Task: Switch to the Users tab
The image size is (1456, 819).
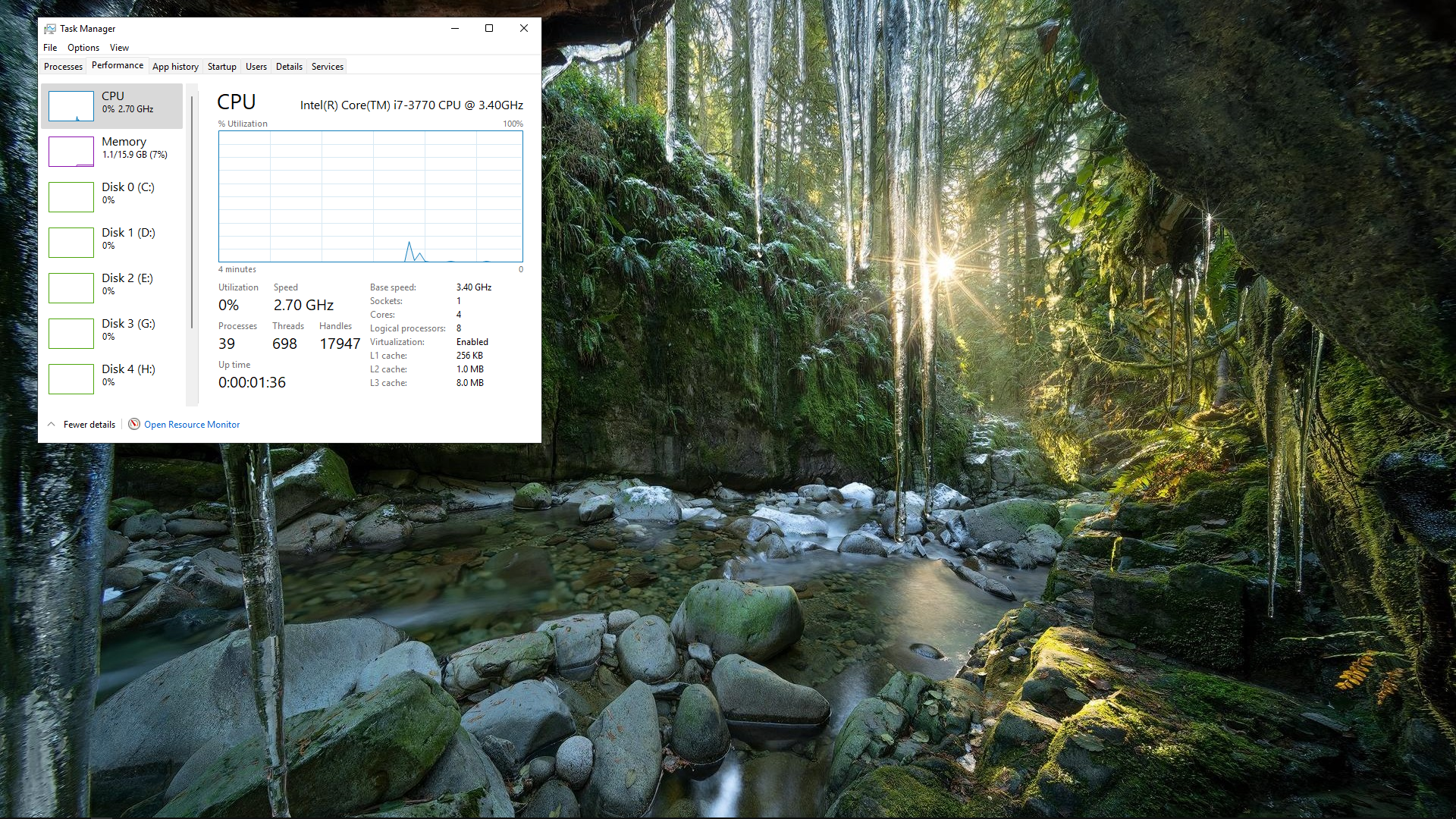Action: point(256,67)
